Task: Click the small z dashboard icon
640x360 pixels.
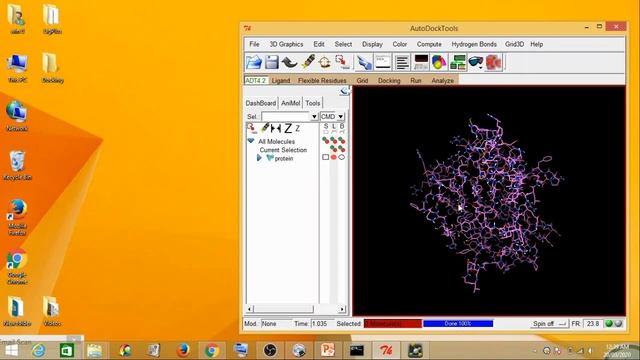Action: pos(298,129)
